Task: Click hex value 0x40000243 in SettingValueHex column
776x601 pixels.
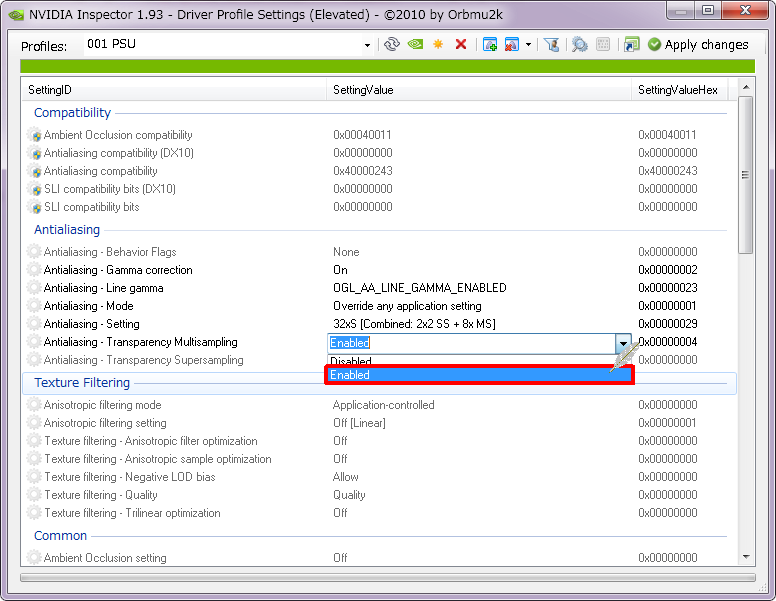Action: click(x=668, y=171)
